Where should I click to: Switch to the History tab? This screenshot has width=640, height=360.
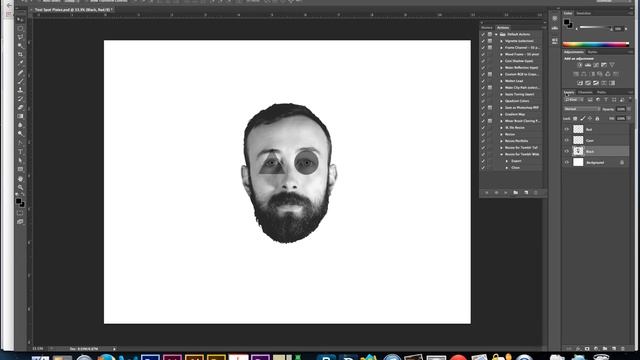487,28
